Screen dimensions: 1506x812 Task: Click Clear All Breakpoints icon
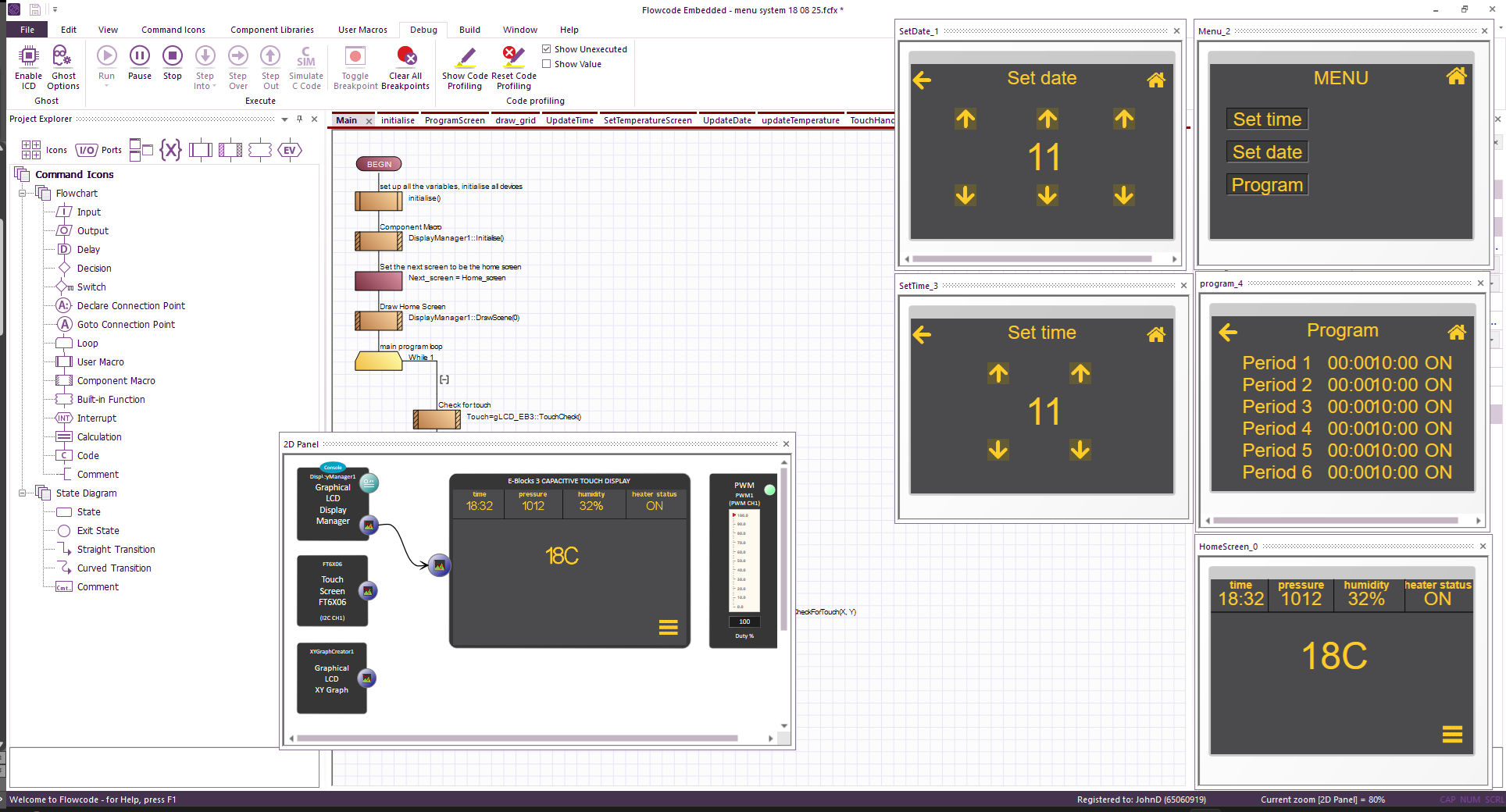click(x=406, y=56)
